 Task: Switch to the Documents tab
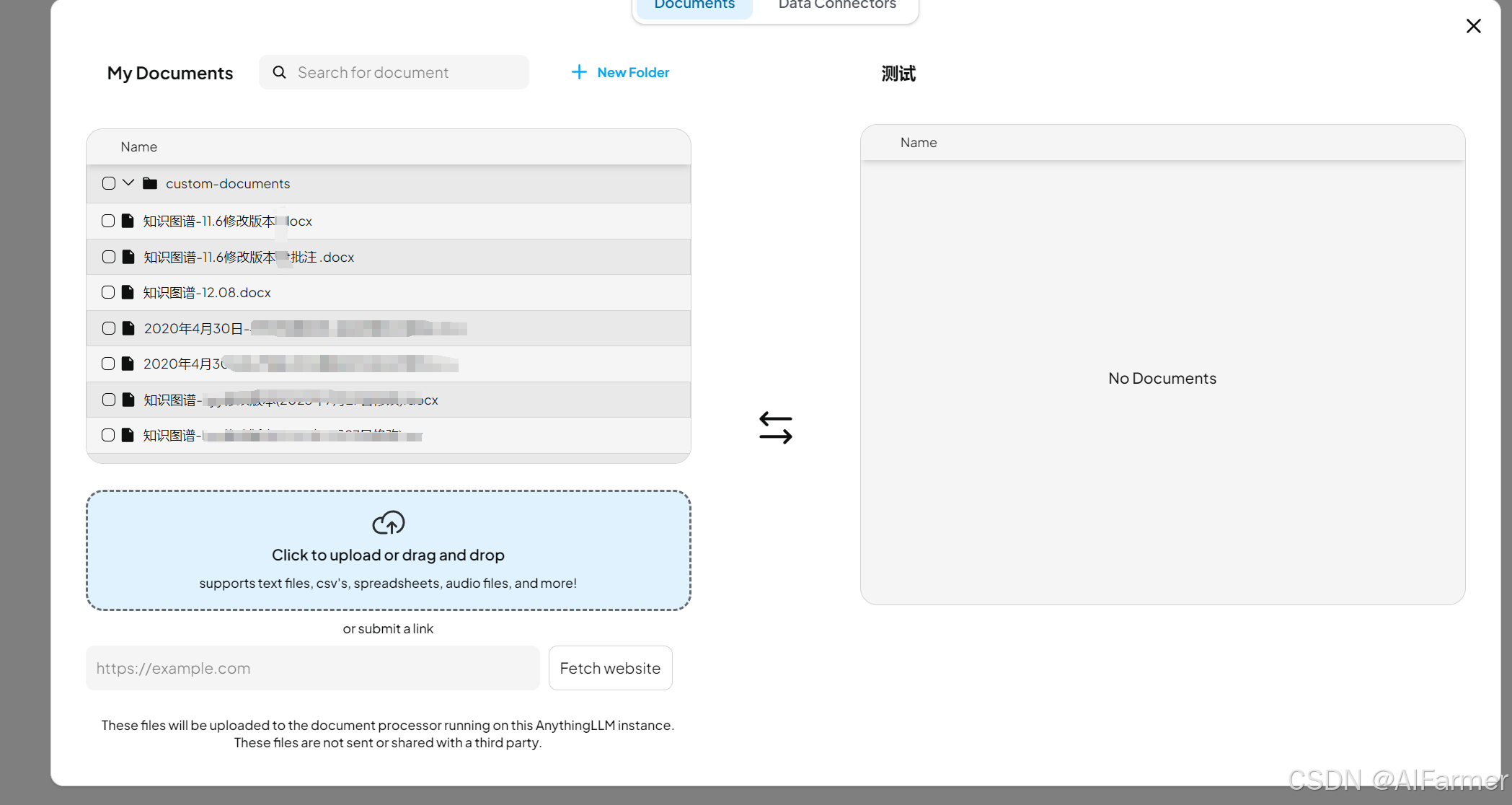[694, 6]
